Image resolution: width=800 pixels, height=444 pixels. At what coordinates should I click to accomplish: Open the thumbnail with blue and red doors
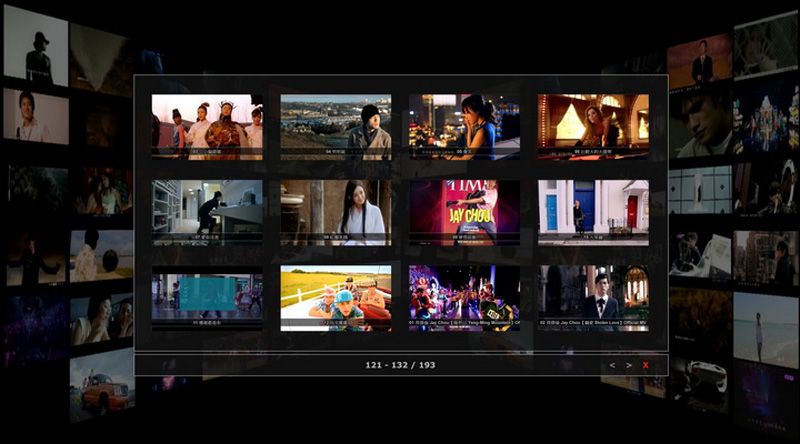pyautogui.click(x=593, y=212)
